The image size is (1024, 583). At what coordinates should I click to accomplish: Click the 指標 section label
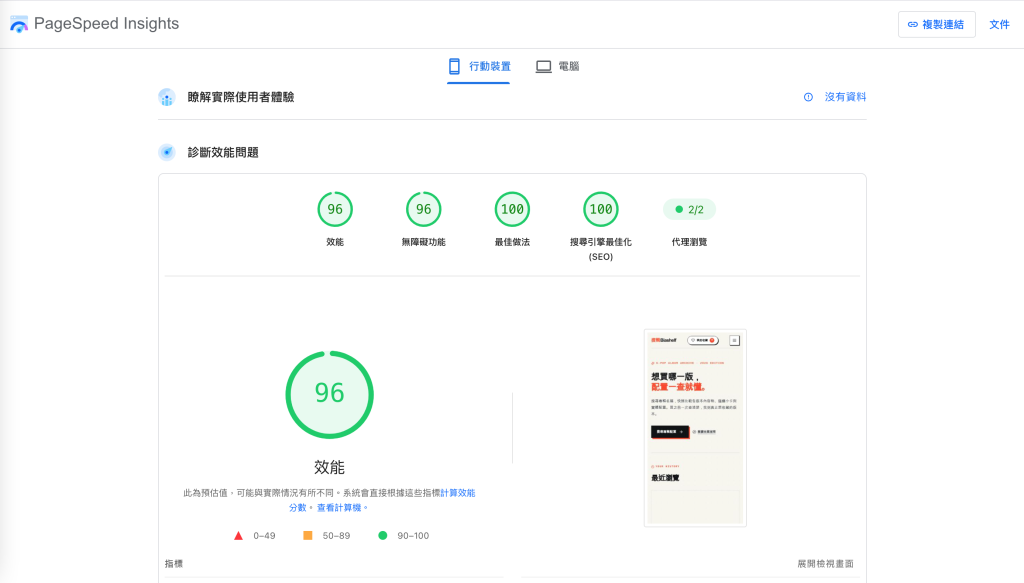tap(174, 563)
